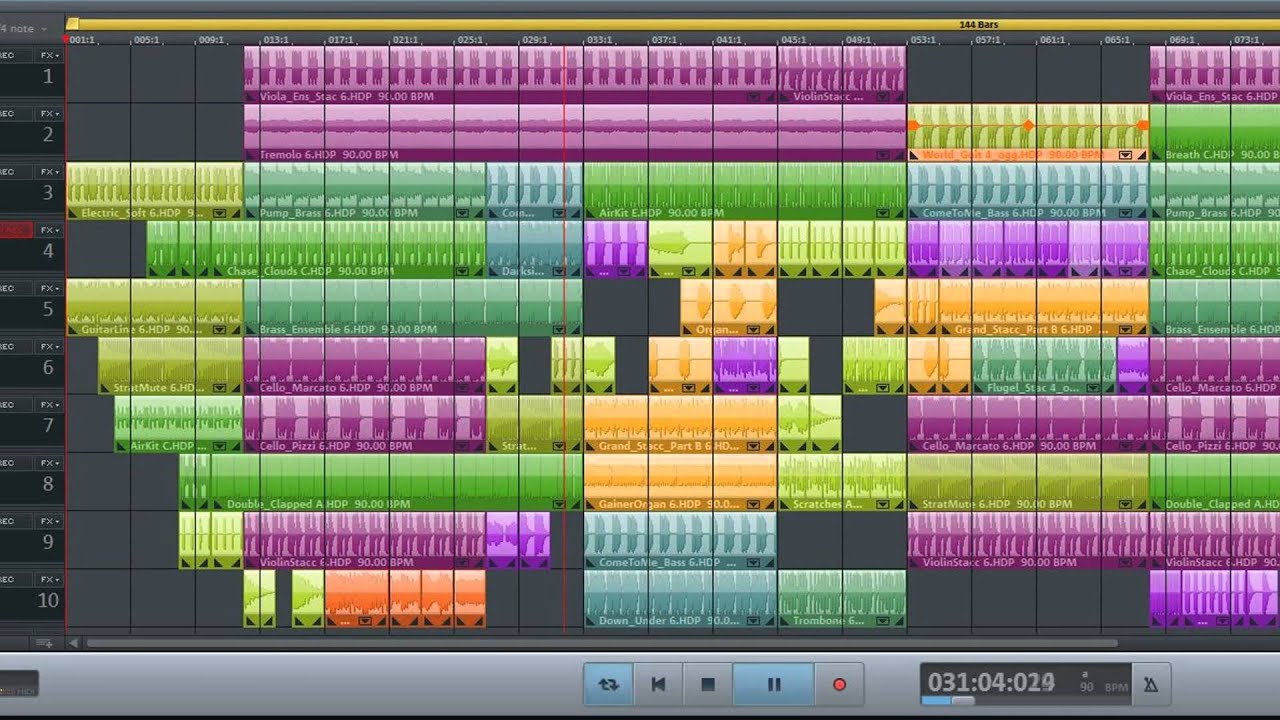The height and width of the screenshot is (720, 1280).
Task: Click the 013:1 bar marker in ruler
Action: 275,40
